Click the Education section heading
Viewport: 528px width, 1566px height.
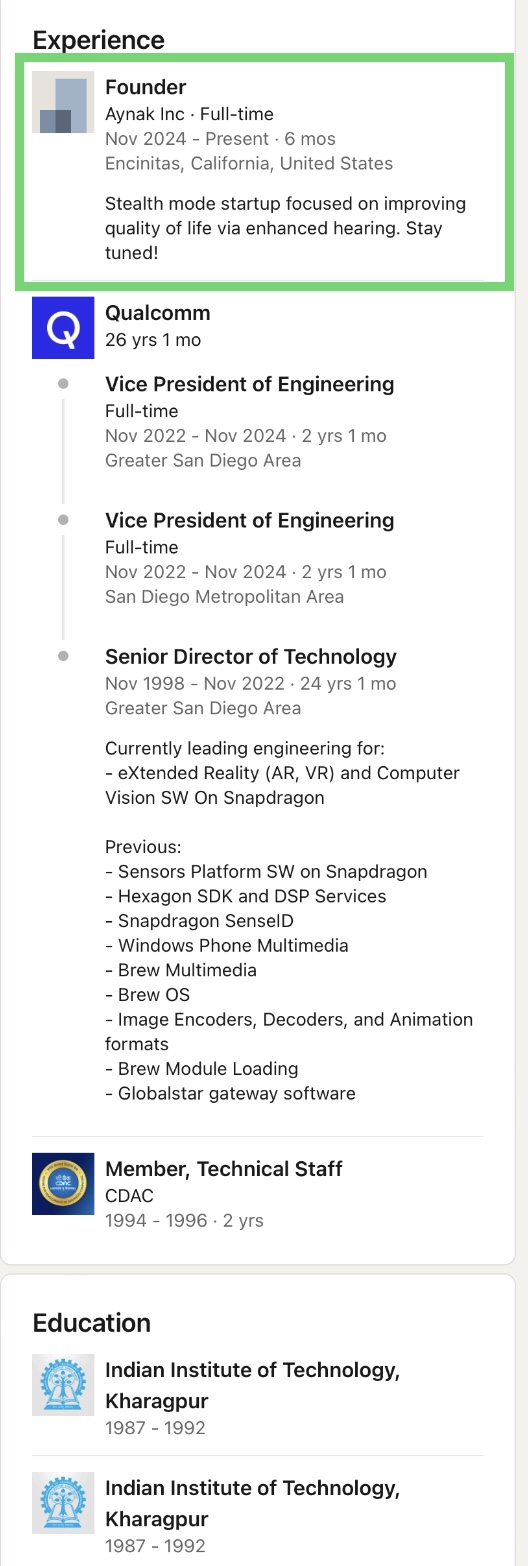click(x=91, y=1322)
